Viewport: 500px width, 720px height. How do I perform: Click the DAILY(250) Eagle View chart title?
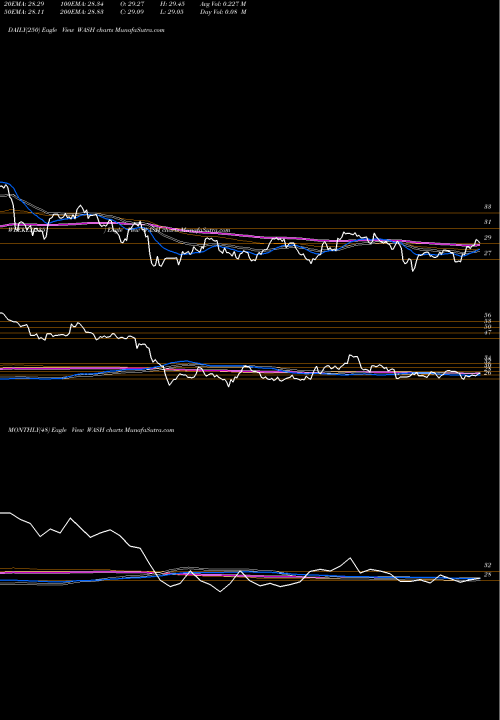tap(86, 30)
